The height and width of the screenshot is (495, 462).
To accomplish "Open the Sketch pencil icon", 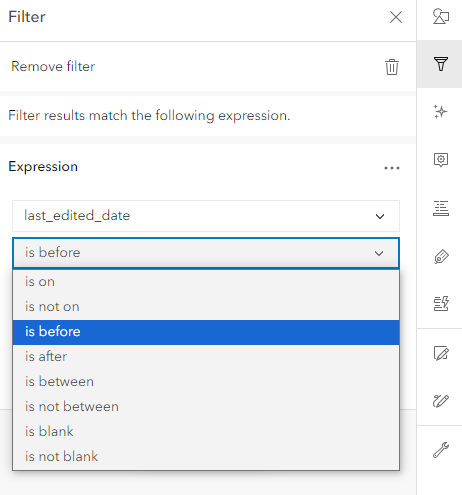I will 441,401.
